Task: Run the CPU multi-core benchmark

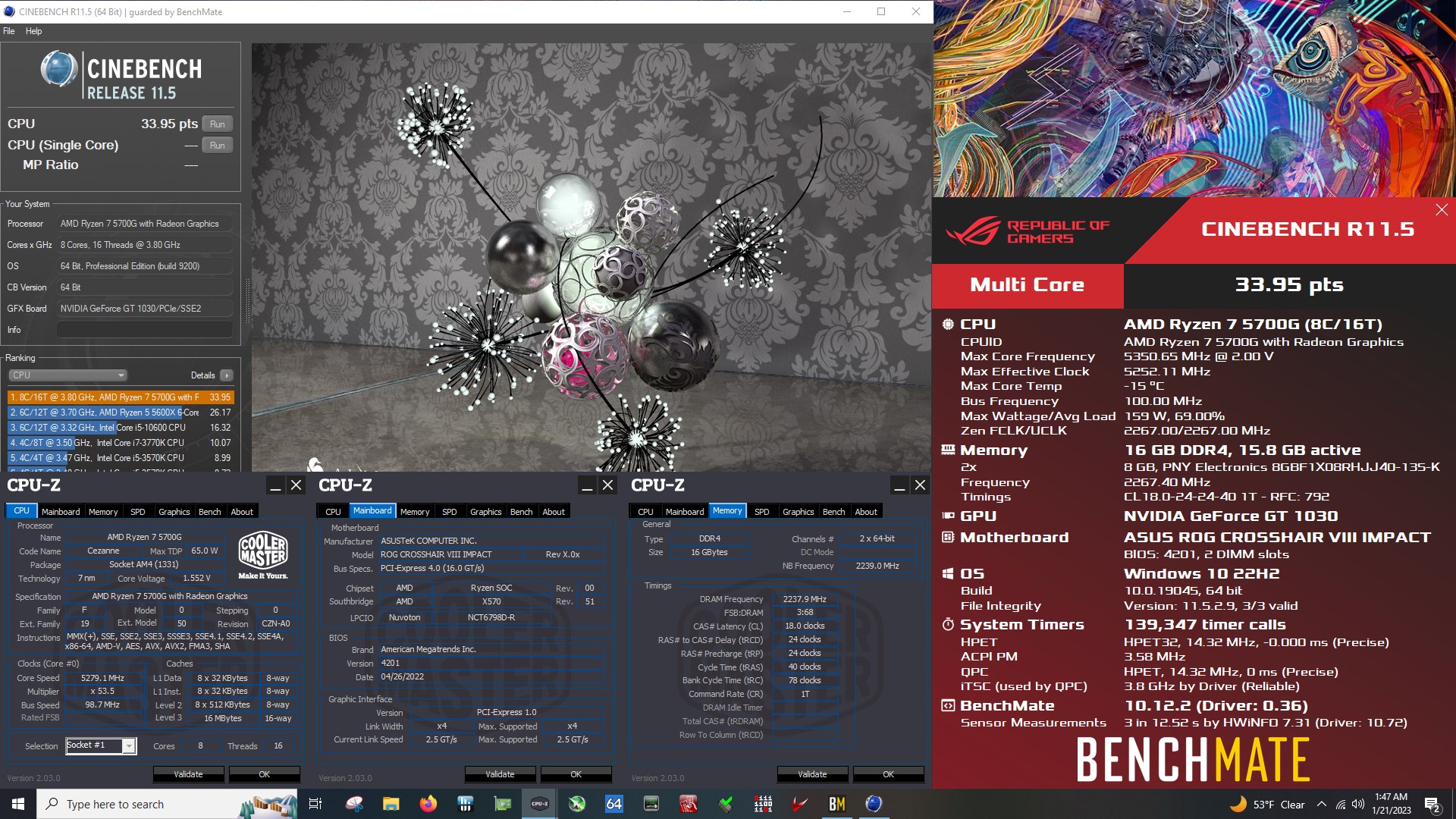Action: 217,124
